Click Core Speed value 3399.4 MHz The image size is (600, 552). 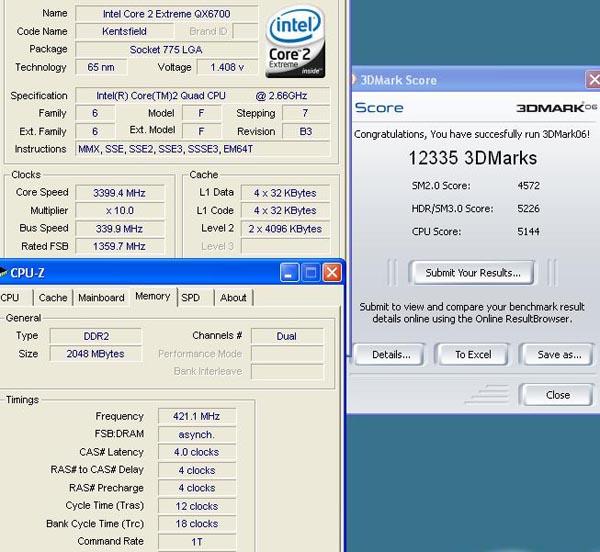[119, 193]
